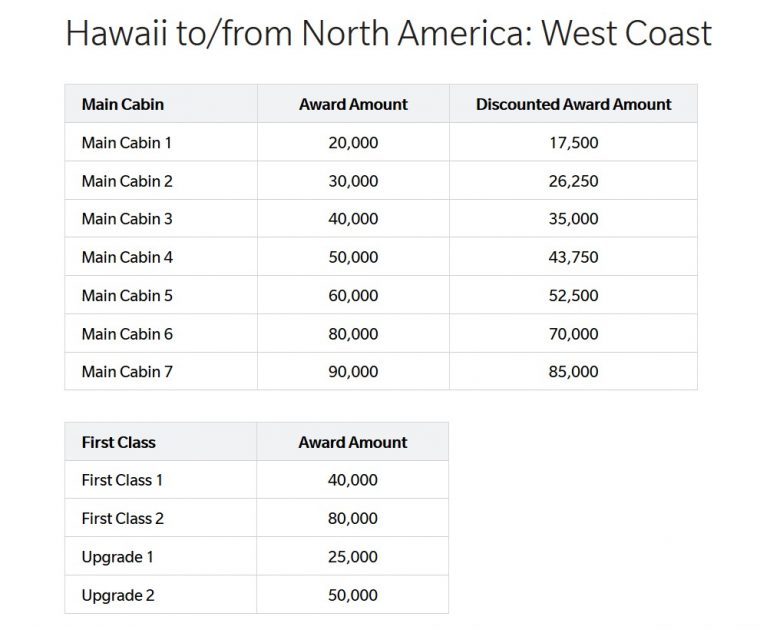Click the Main Cabin 6 label

(x=127, y=333)
